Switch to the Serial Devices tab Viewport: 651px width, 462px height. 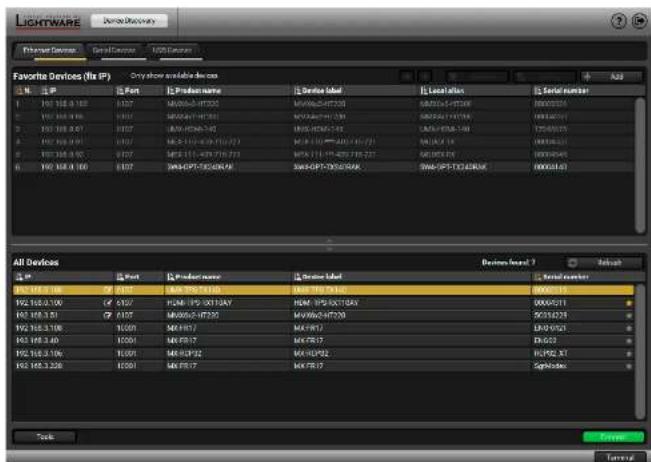(114, 51)
